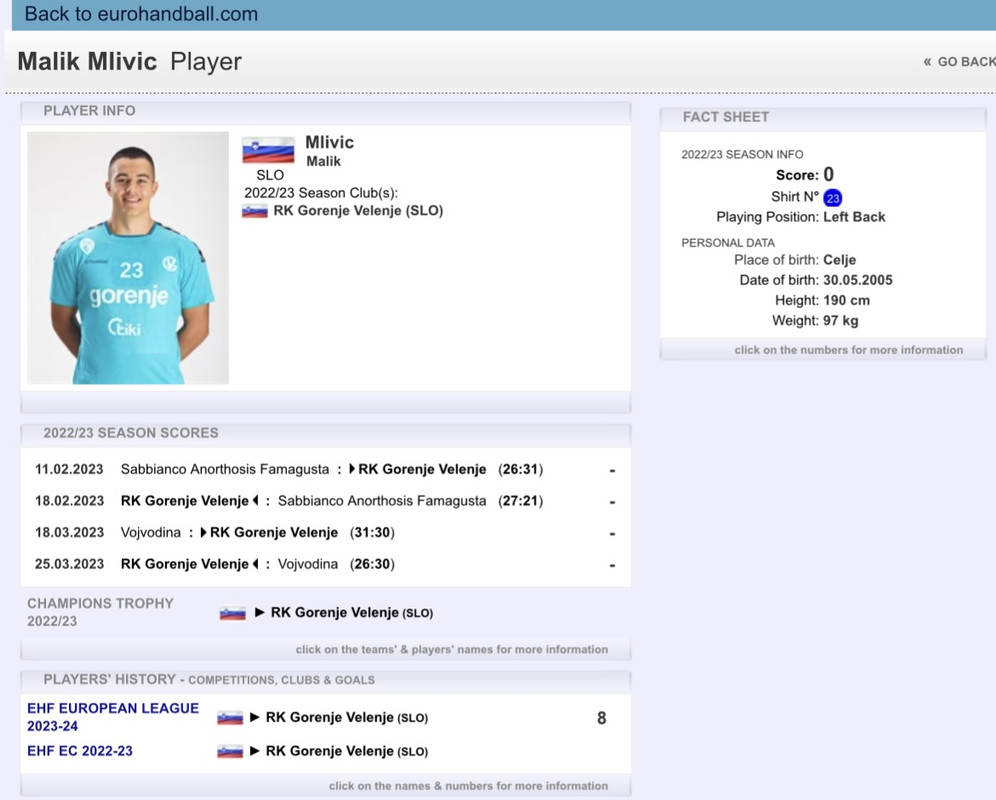Open RK Gorenje Velenje in 11.02.2023 match
Image resolution: width=996 pixels, height=800 pixels.
(x=422, y=470)
